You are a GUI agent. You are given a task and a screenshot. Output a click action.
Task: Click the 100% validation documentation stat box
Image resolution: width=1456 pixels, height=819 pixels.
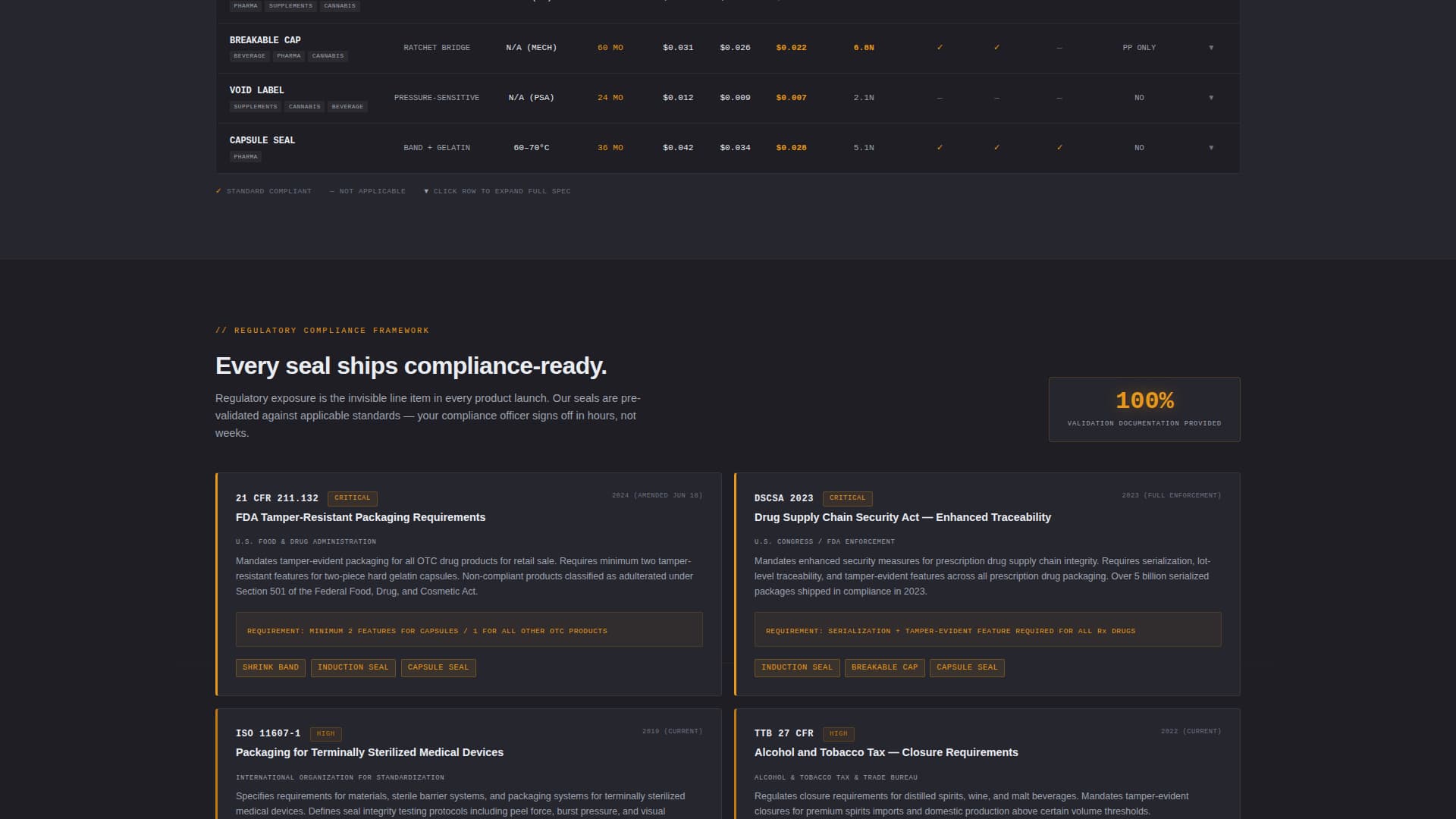tap(1144, 409)
